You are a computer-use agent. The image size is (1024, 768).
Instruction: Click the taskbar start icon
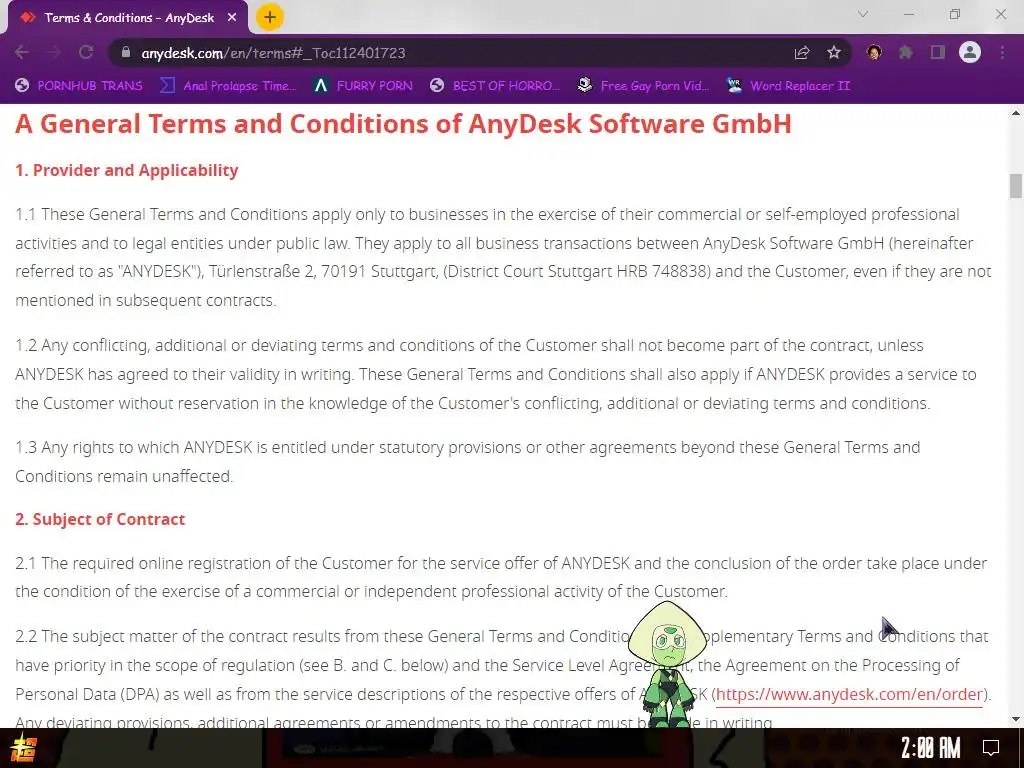[23, 748]
